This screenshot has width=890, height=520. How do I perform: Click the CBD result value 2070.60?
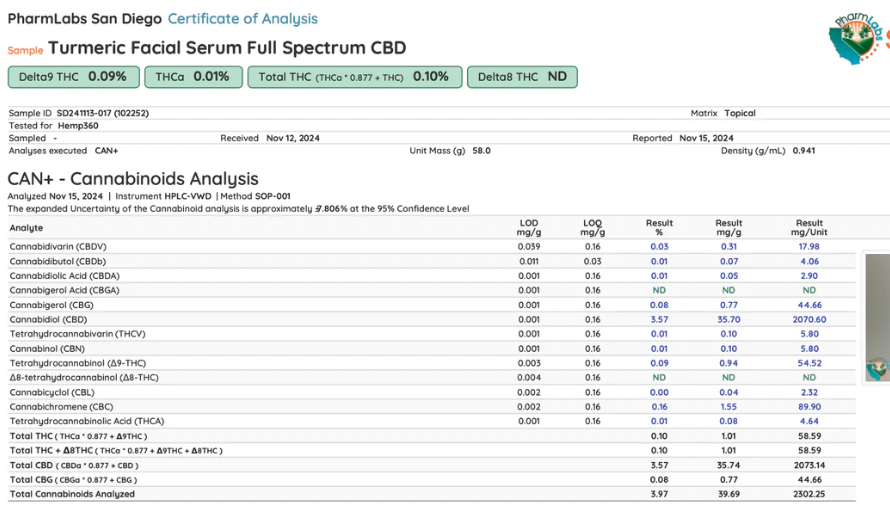809,320
